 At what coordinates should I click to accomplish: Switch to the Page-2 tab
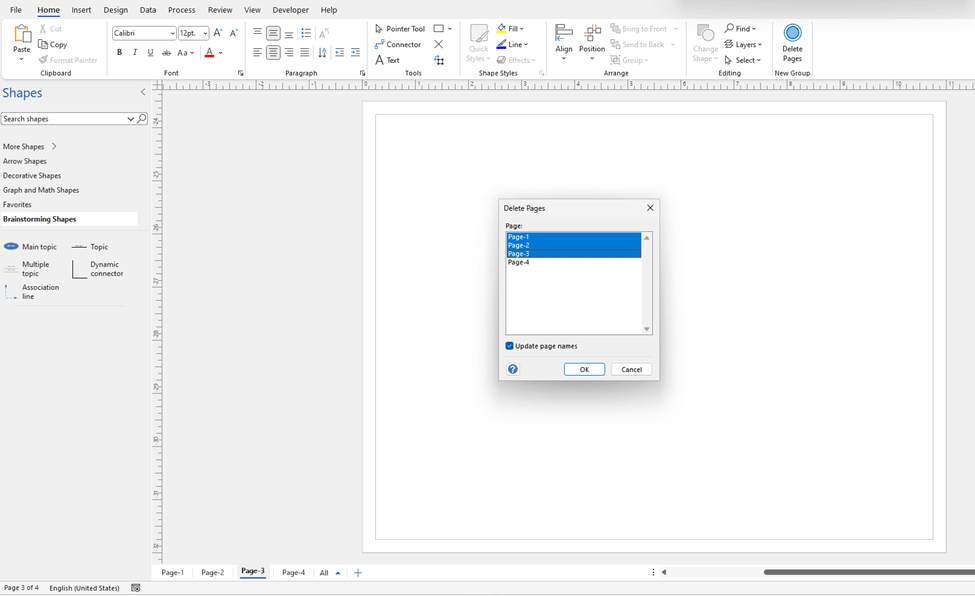(x=211, y=572)
